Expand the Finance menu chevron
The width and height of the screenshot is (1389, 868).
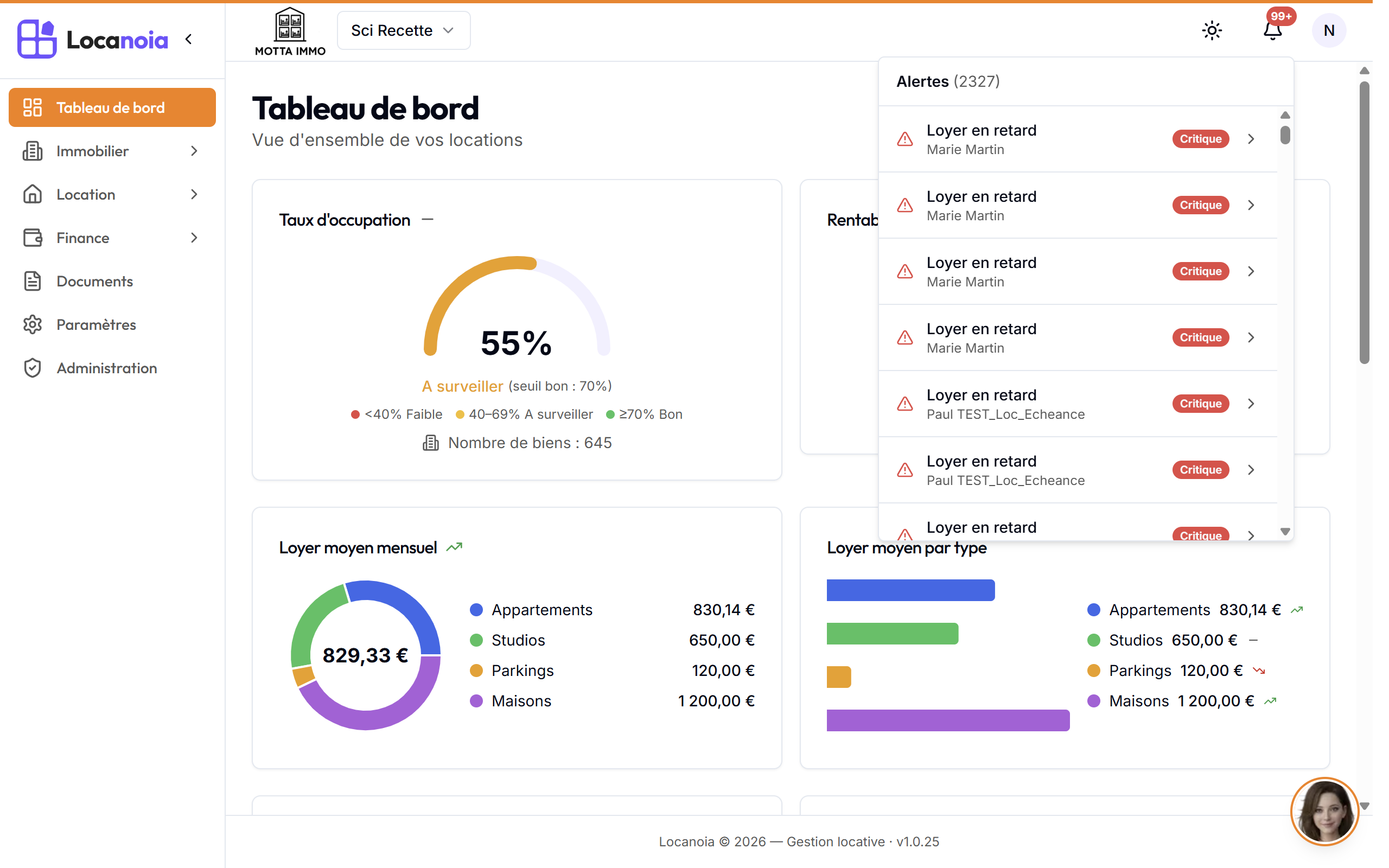[194, 238]
